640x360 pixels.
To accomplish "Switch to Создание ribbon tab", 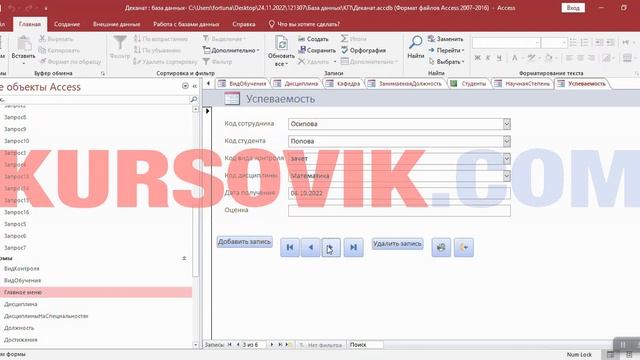I will tap(67, 24).
